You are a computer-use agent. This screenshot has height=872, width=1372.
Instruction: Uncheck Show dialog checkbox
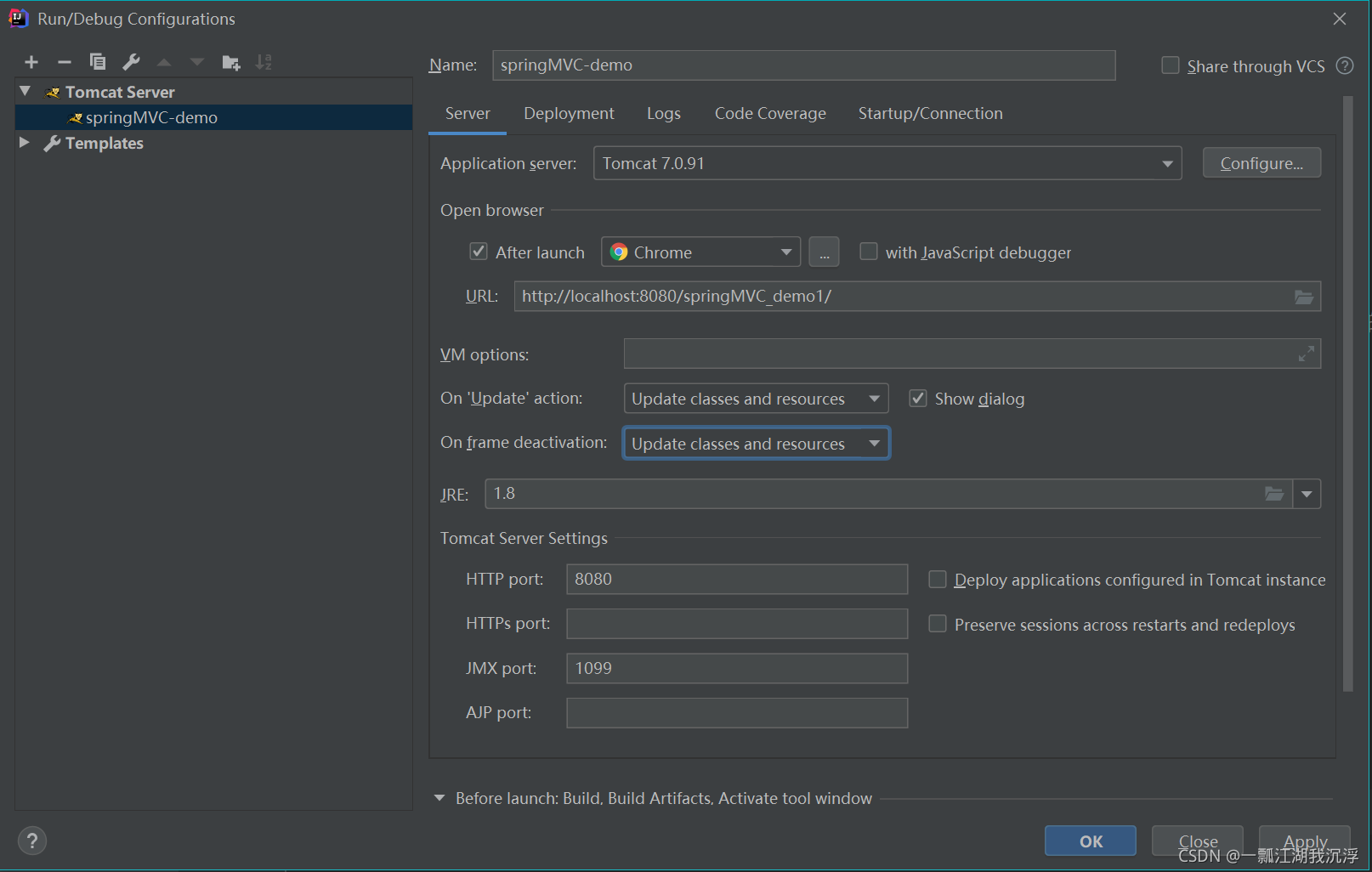918,399
